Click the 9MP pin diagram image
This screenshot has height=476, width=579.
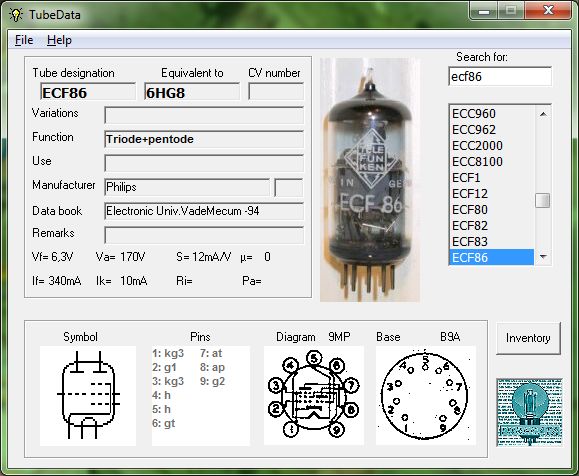point(314,395)
